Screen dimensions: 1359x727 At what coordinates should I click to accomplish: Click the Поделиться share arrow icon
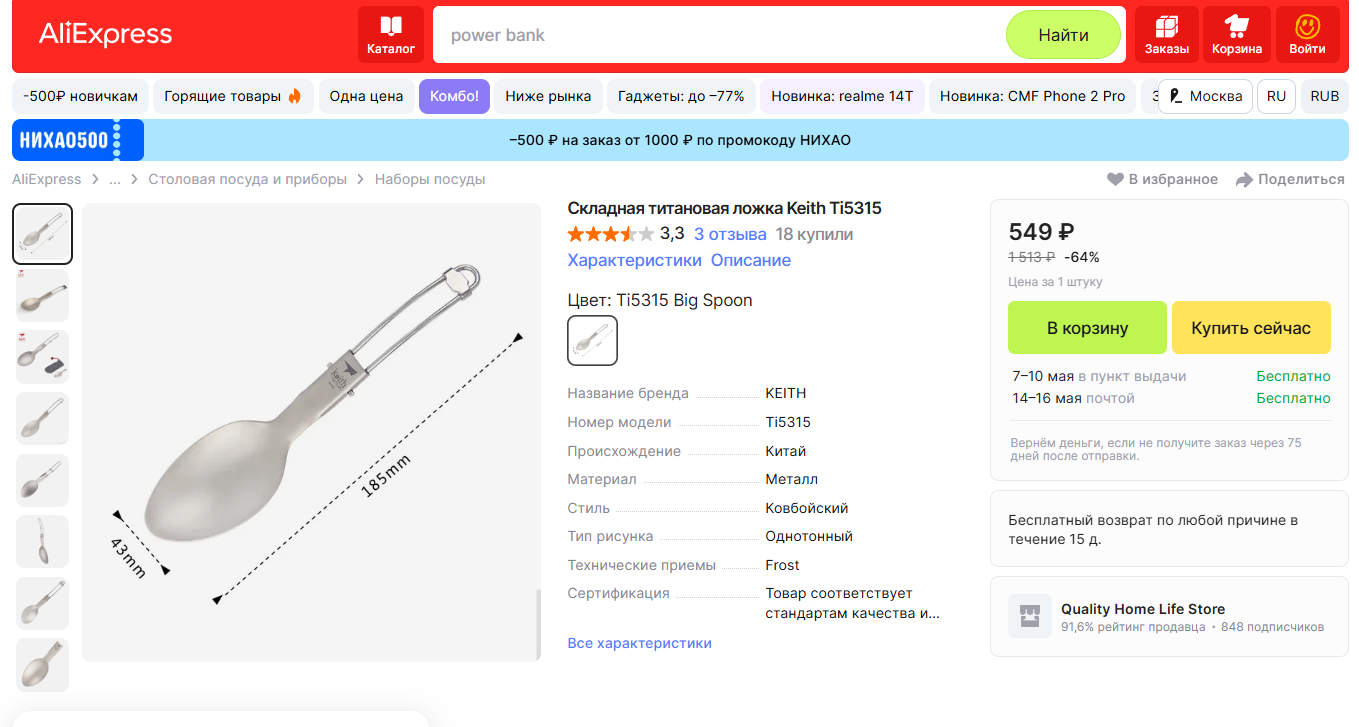point(1244,180)
